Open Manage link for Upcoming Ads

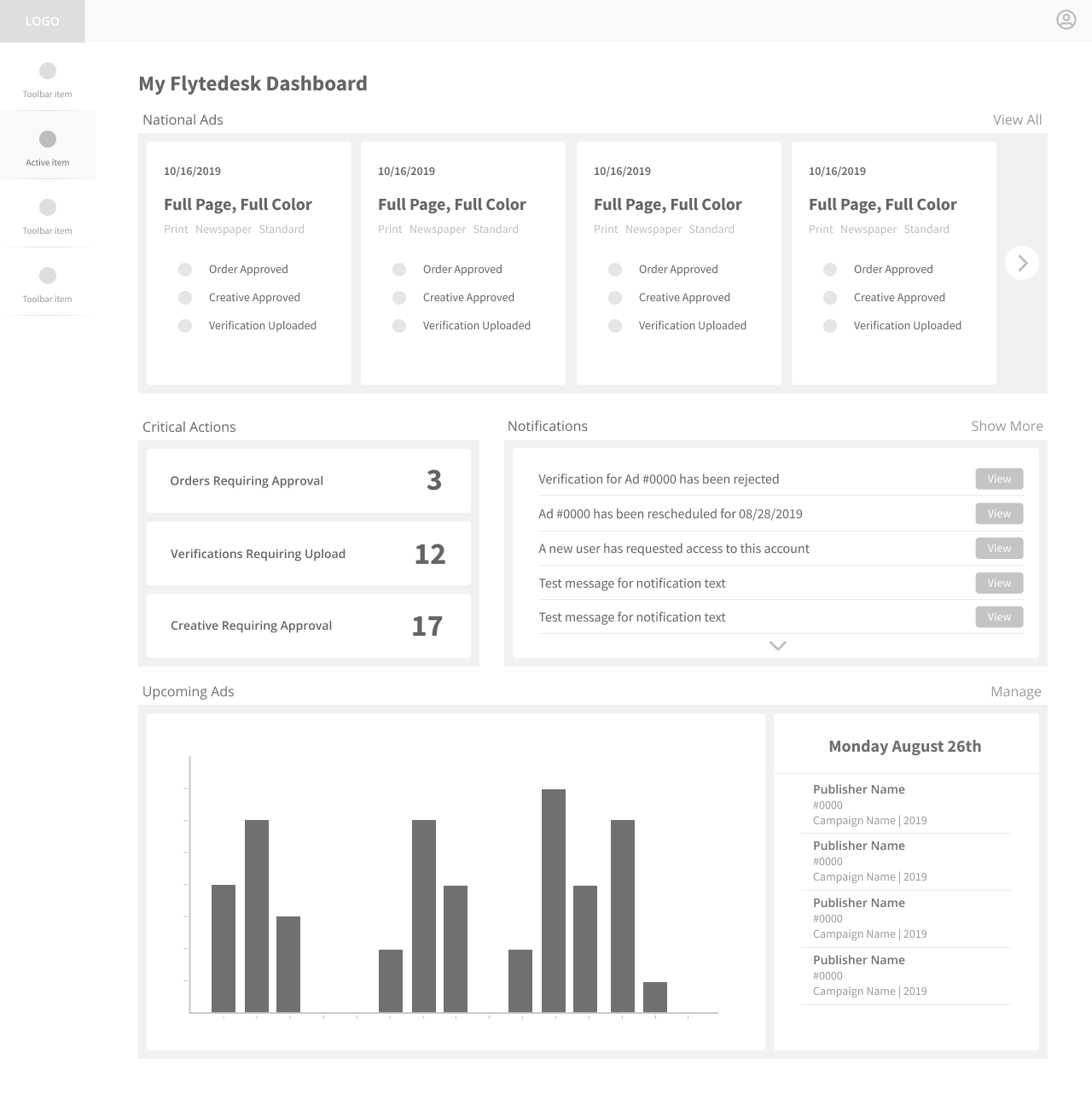pyautogui.click(x=1015, y=691)
